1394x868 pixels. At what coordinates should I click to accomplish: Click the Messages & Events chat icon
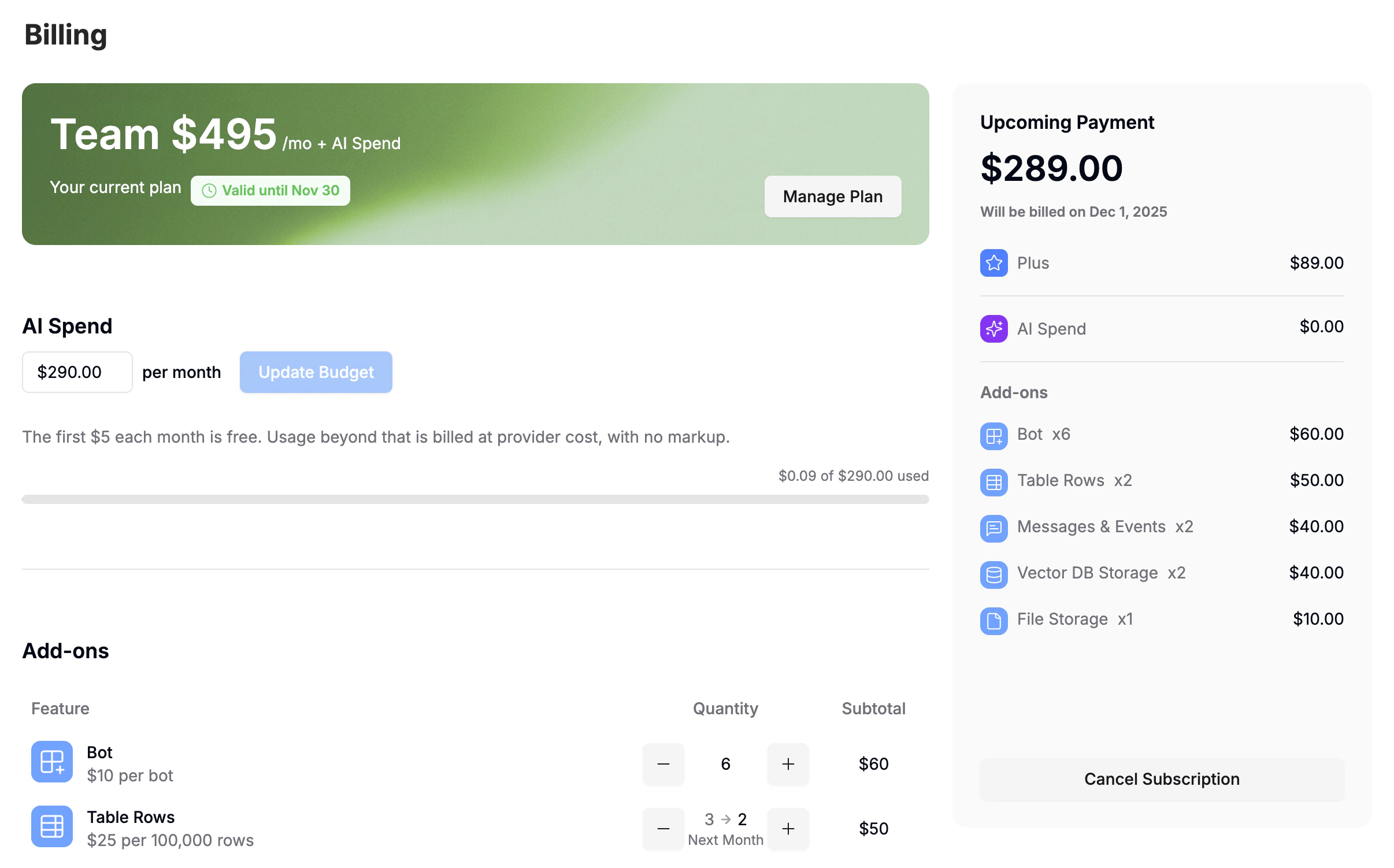(x=993, y=528)
